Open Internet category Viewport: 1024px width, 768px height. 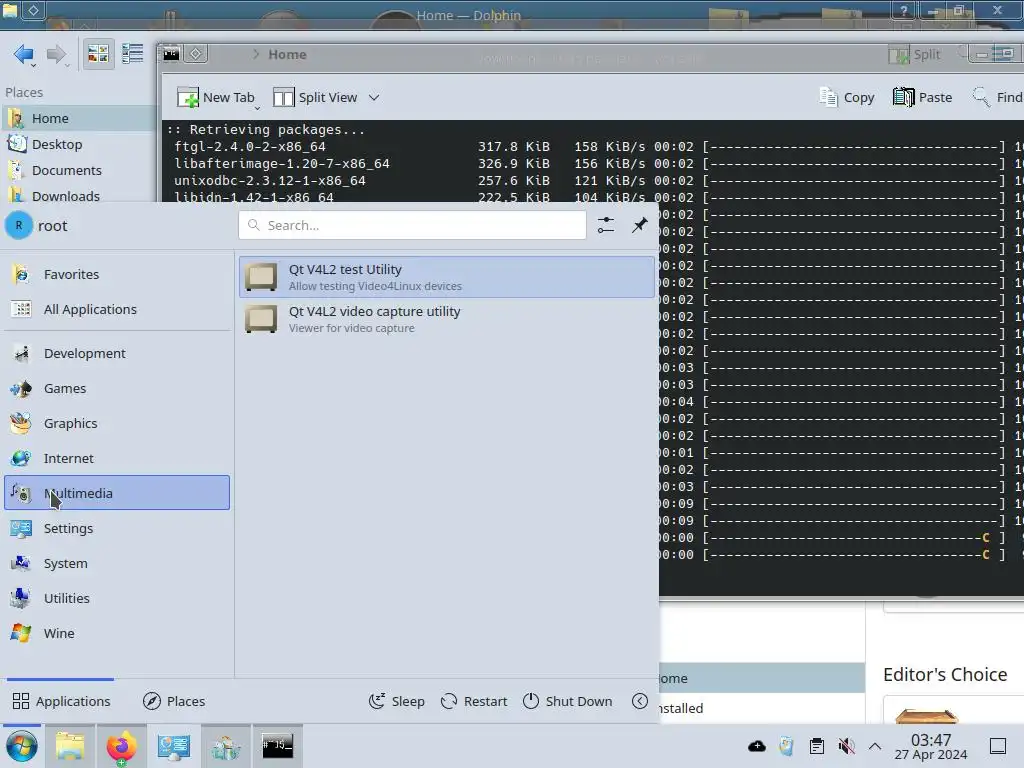(117, 458)
